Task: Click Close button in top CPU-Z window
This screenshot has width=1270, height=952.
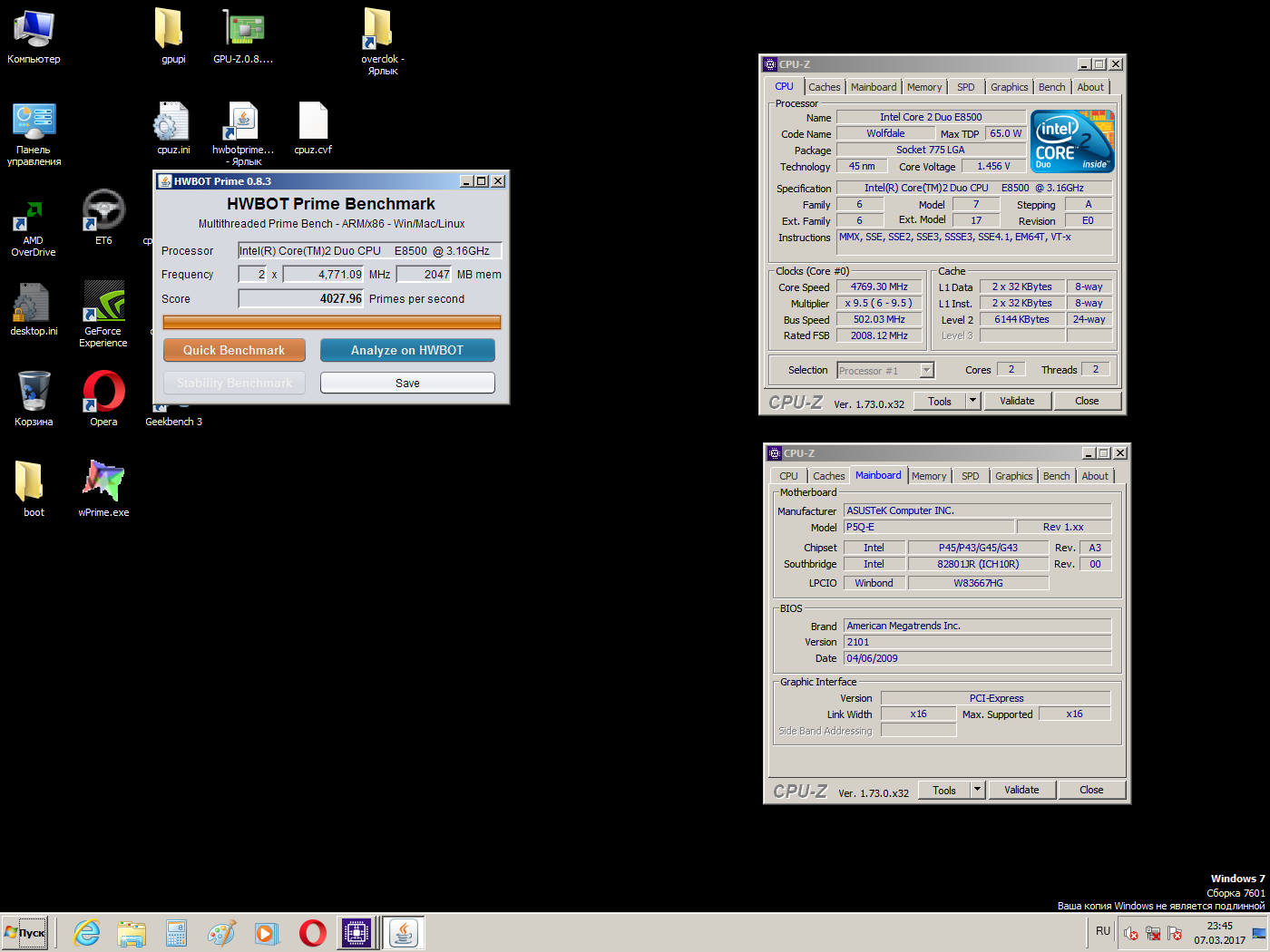Action: (1087, 401)
